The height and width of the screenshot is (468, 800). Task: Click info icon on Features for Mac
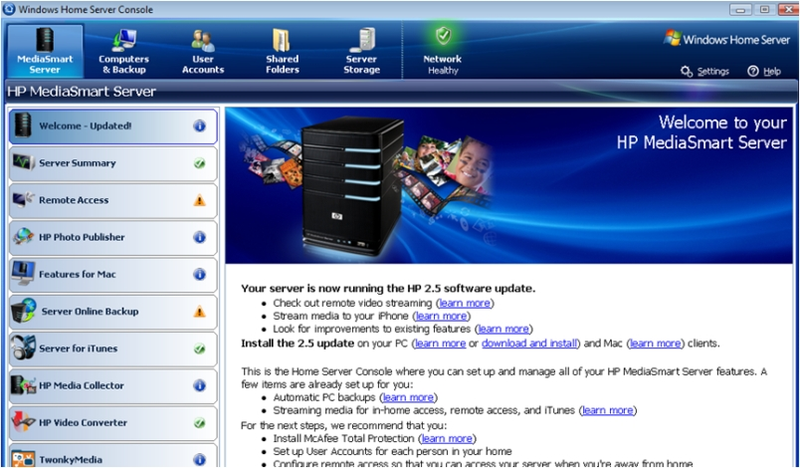[199, 275]
